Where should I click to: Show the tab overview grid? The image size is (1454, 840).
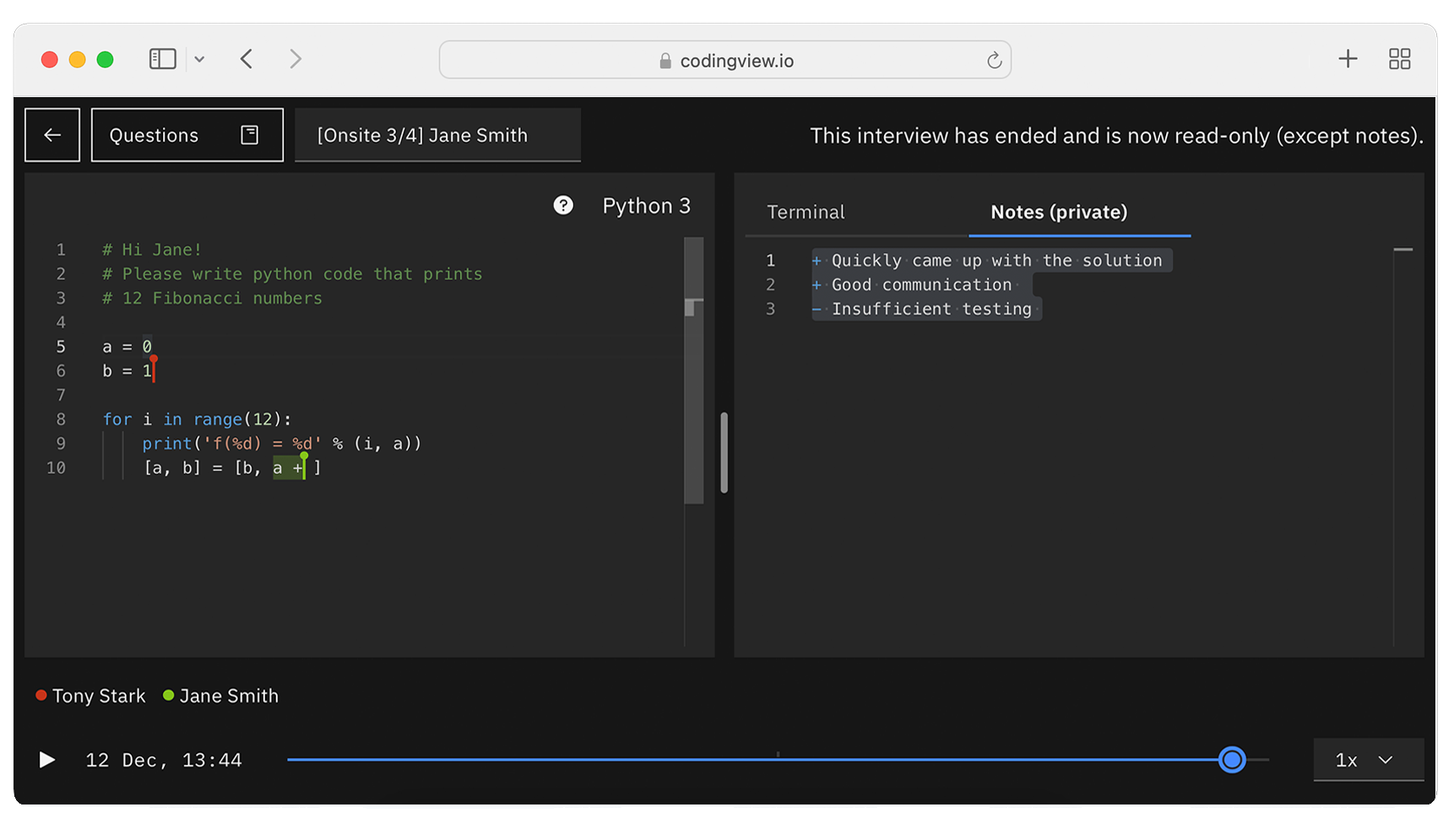pos(1399,58)
